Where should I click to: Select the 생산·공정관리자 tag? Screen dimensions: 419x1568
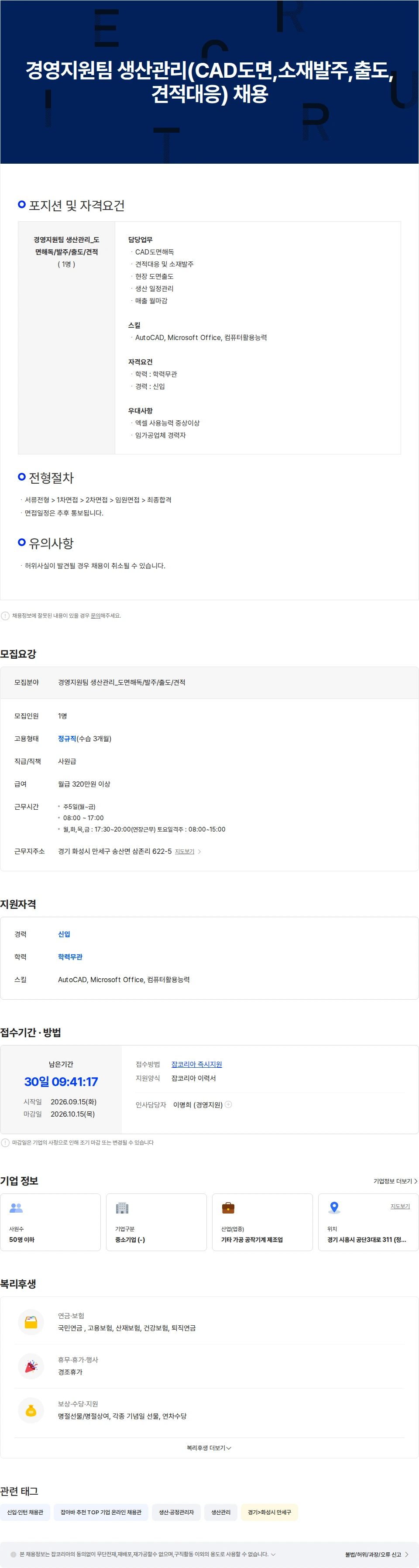click(176, 1512)
